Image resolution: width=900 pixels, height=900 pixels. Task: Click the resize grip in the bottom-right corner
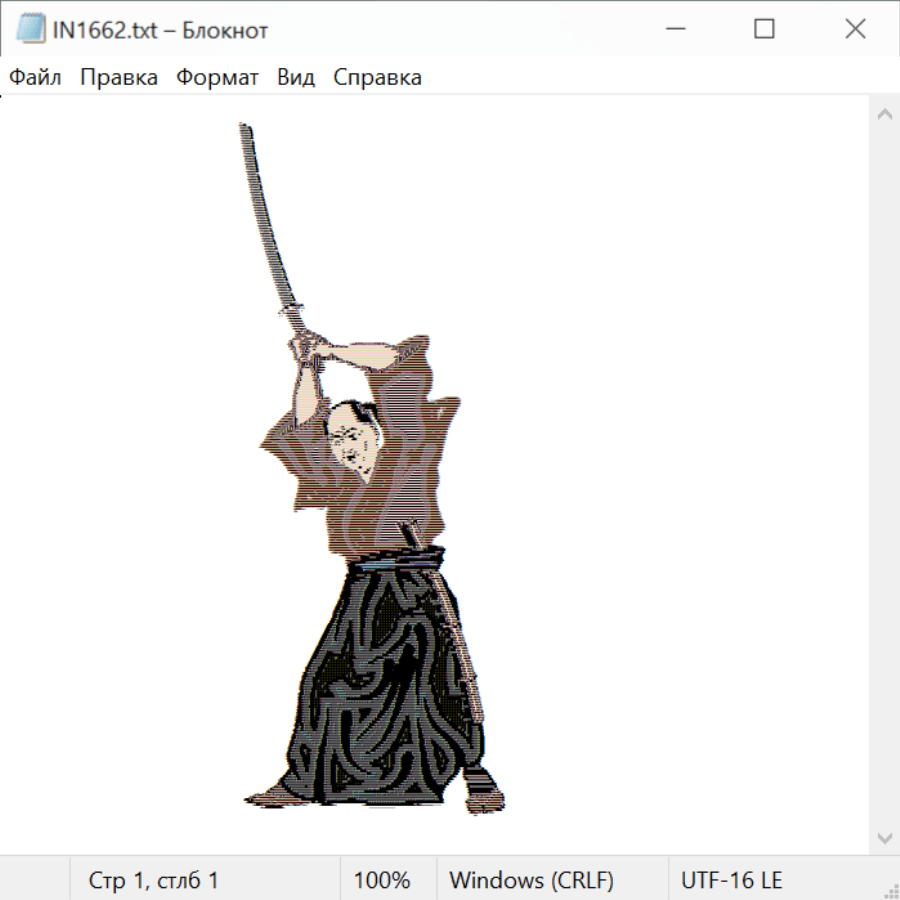click(890, 890)
